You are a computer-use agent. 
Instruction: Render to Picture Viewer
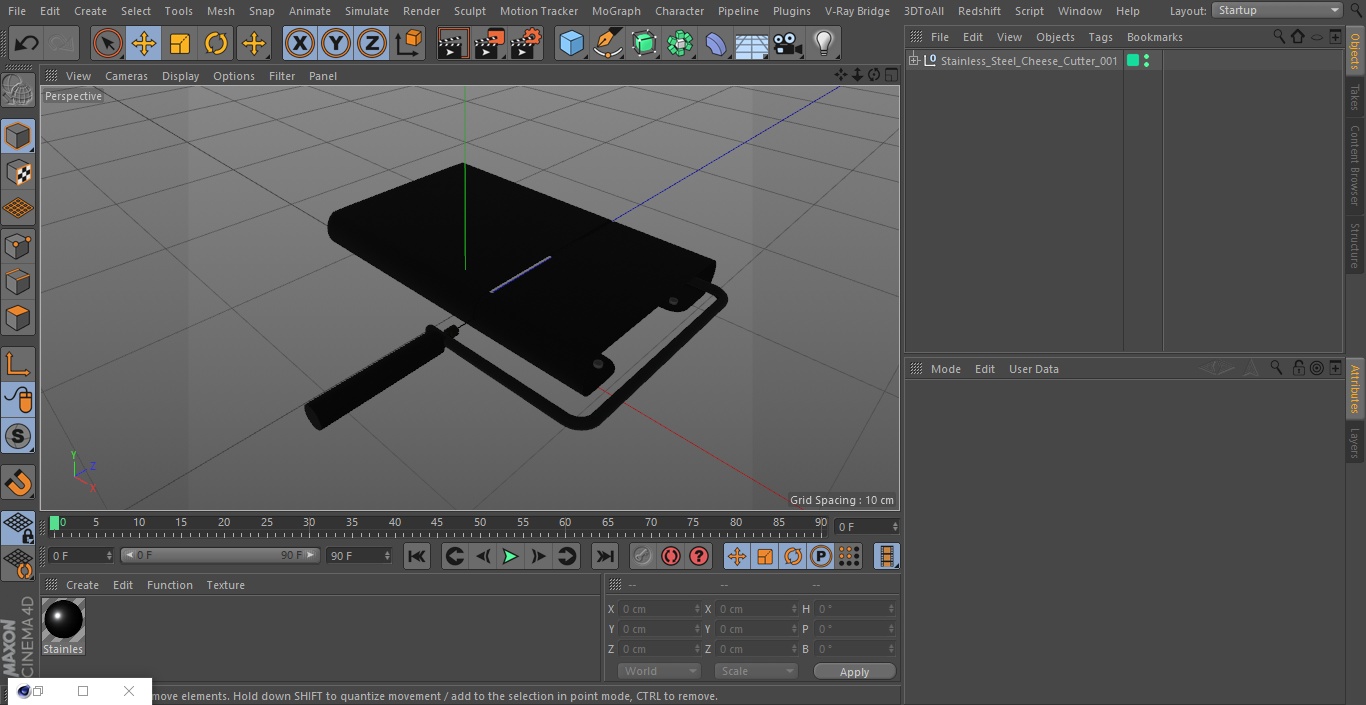point(489,44)
